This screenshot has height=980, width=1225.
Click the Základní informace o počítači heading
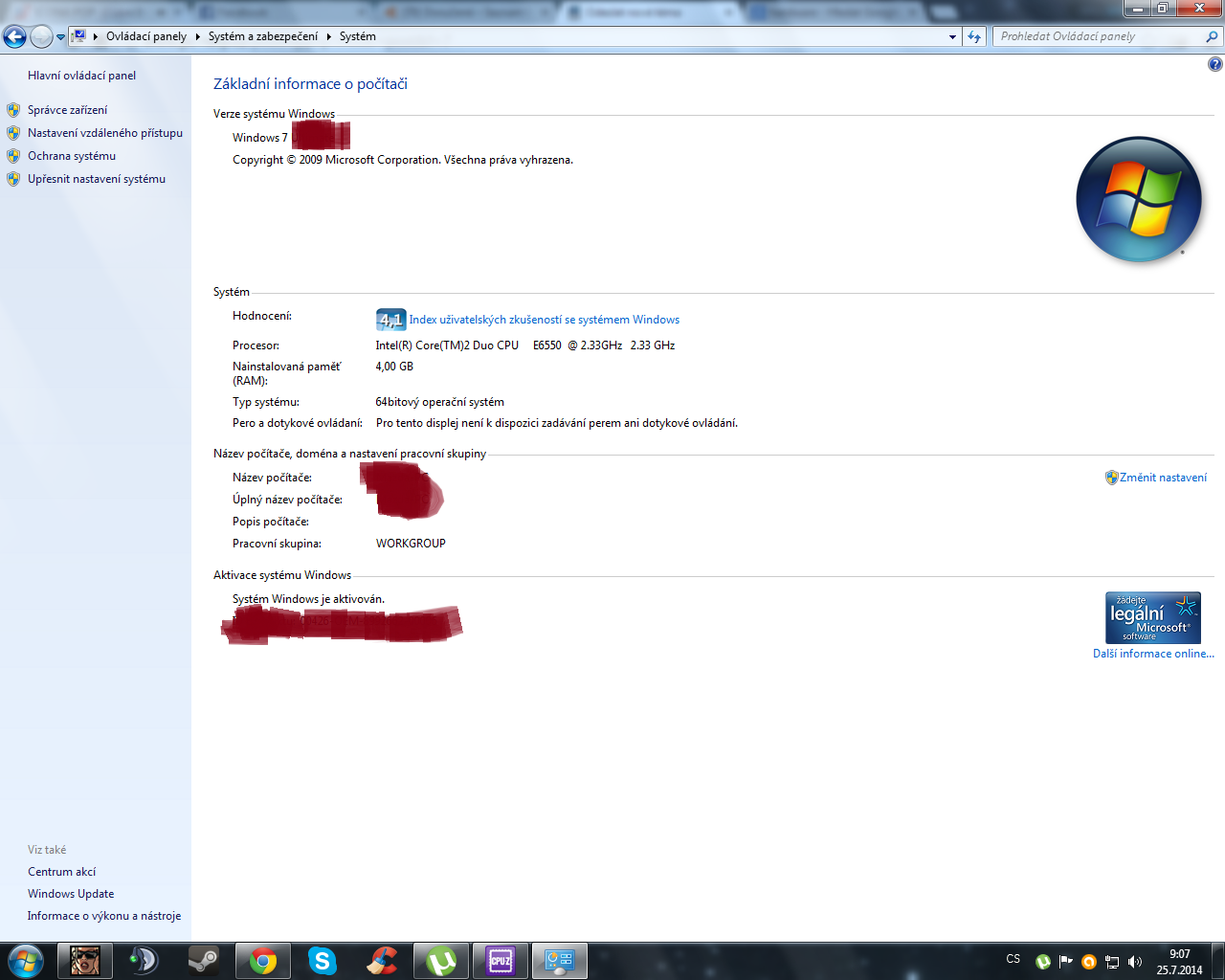(310, 84)
